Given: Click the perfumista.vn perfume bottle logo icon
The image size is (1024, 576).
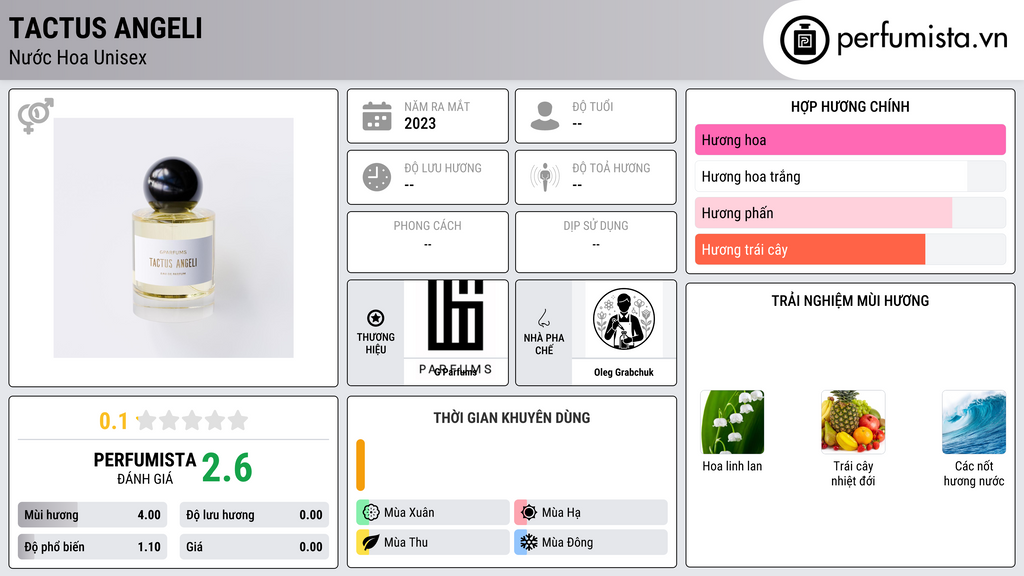Looking at the screenshot, I should tap(804, 40).
